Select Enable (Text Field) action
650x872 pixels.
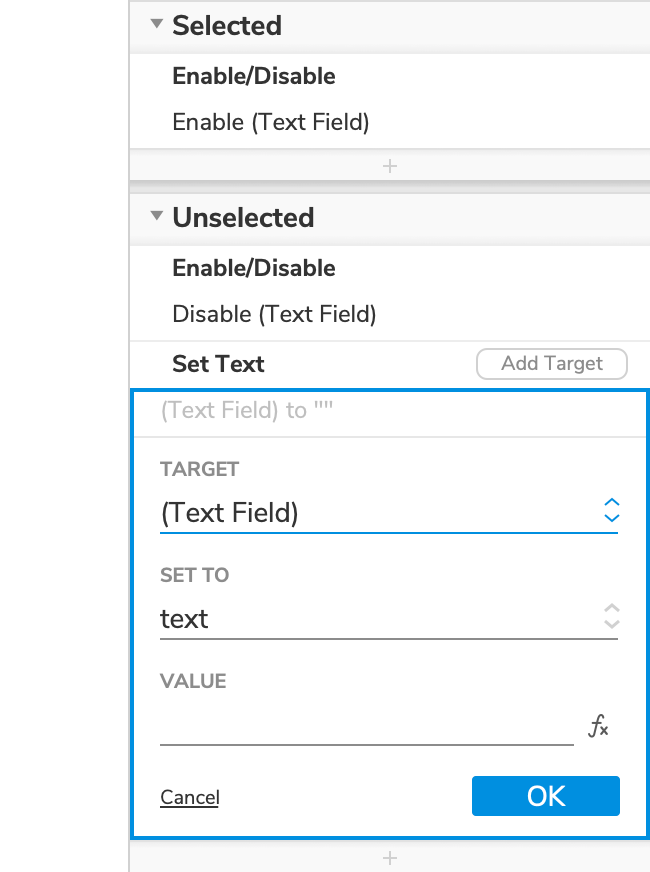pos(271,122)
